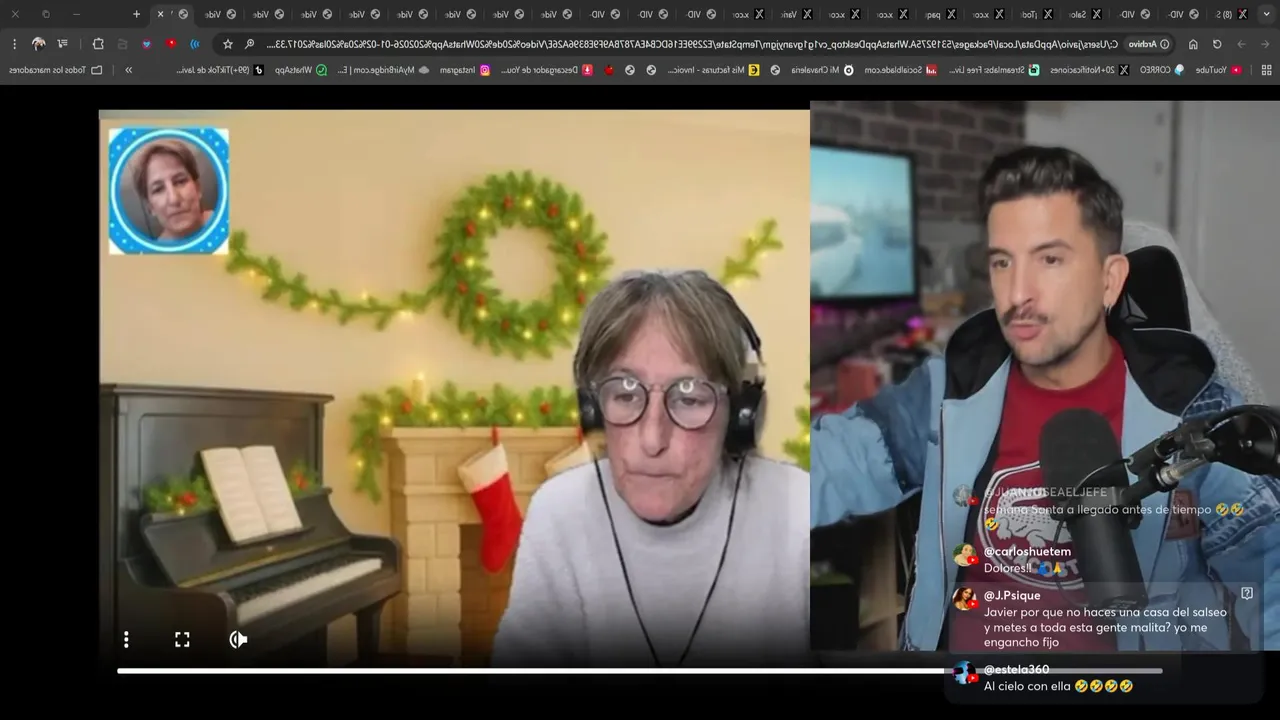The width and height of the screenshot is (1280, 720).
Task: Reload the current page
Action: pos(1217,44)
